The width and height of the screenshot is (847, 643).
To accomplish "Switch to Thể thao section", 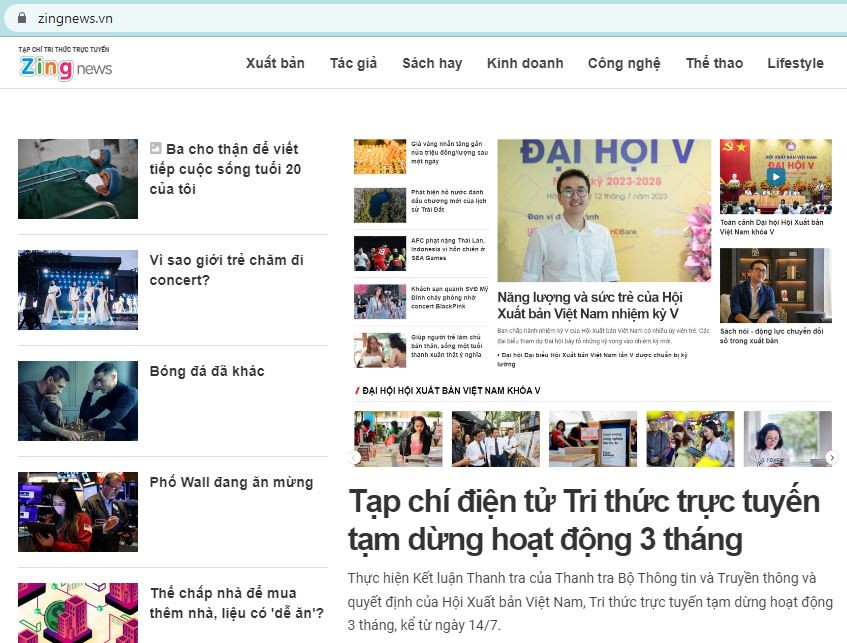I will [x=714, y=63].
